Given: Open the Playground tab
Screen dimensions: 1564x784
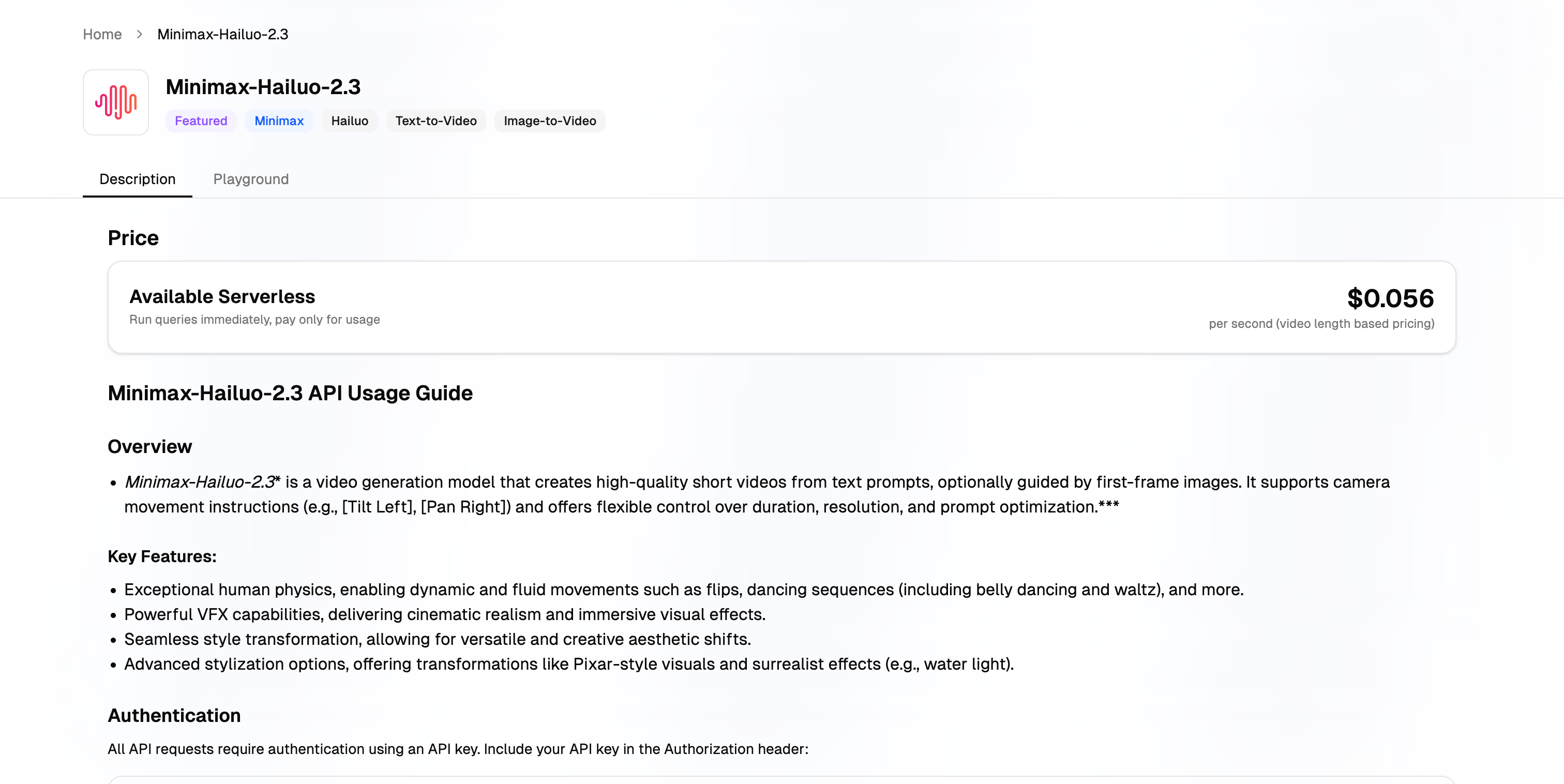Looking at the screenshot, I should 251,179.
